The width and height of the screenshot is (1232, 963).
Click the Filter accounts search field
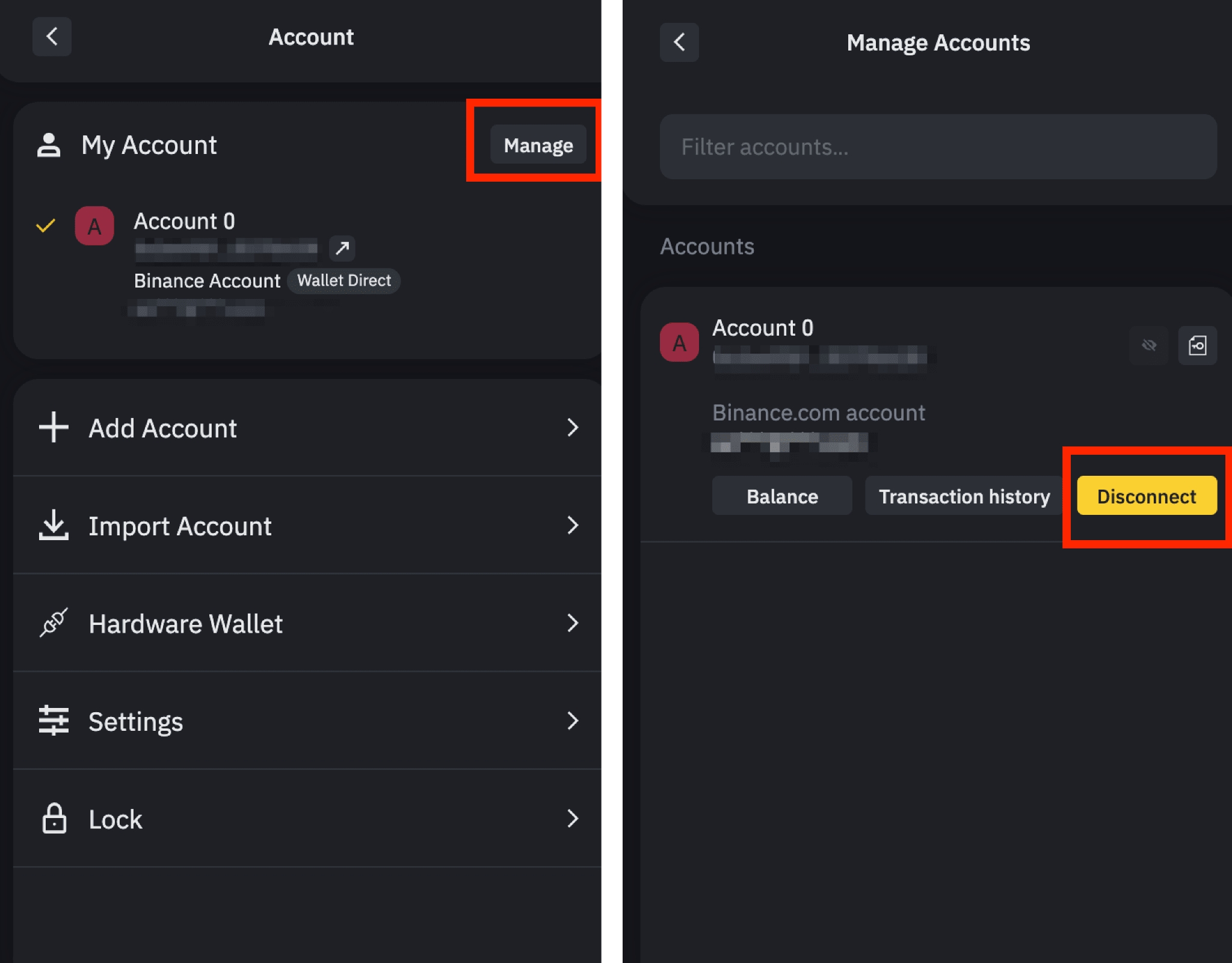point(938,147)
